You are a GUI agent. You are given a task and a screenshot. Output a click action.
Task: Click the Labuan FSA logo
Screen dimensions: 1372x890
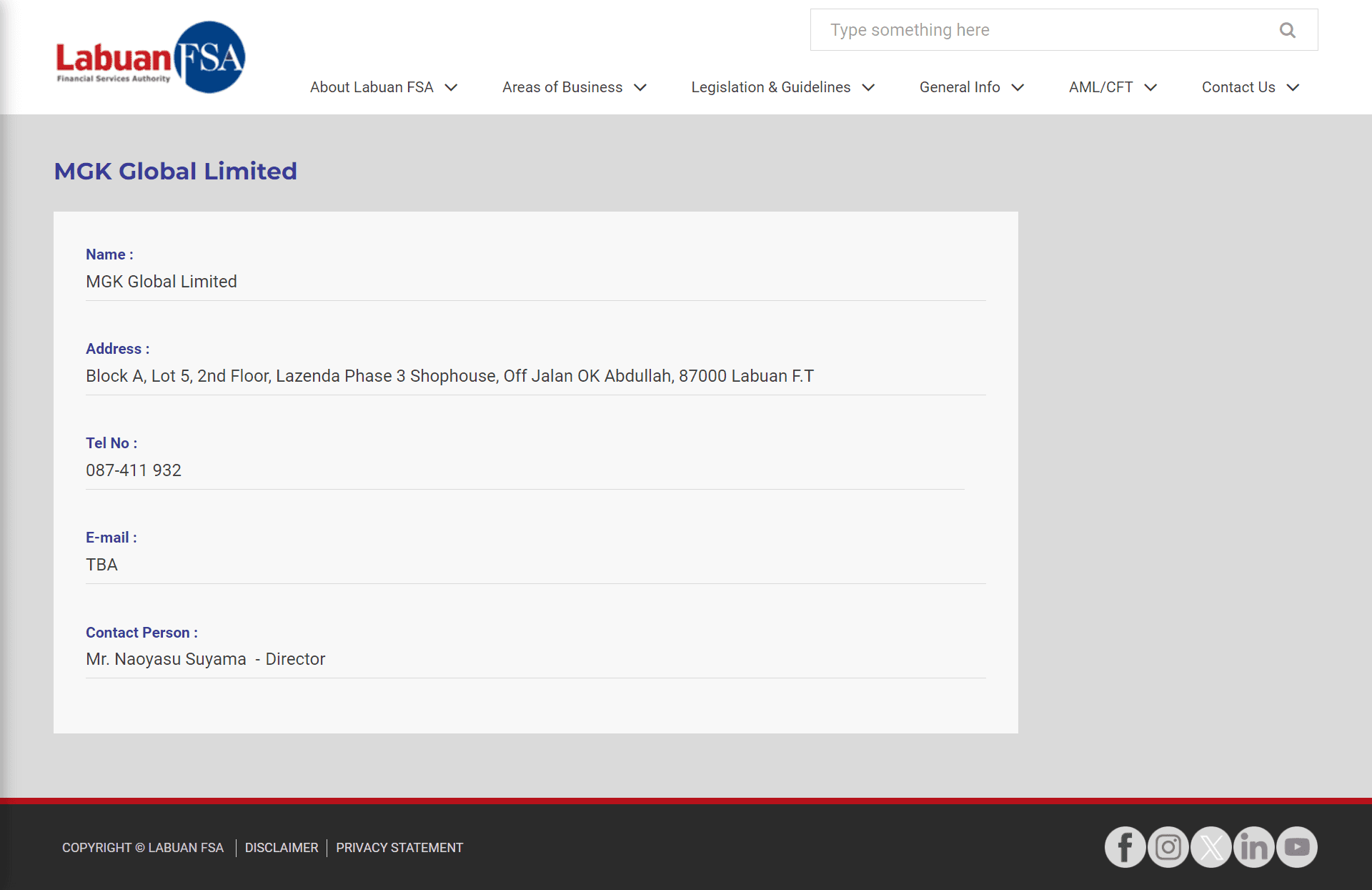(x=151, y=56)
